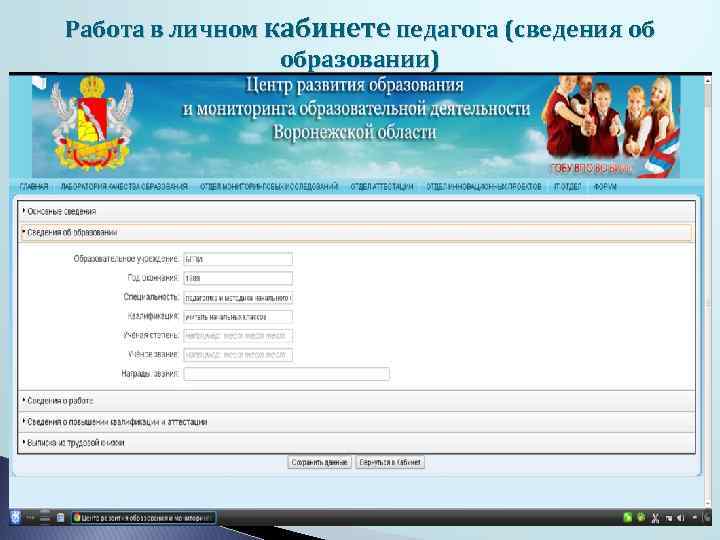Click the 'Специальность' input field
This screenshot has height=540, width=720.
pyautogui.click(x=238, y=298)
